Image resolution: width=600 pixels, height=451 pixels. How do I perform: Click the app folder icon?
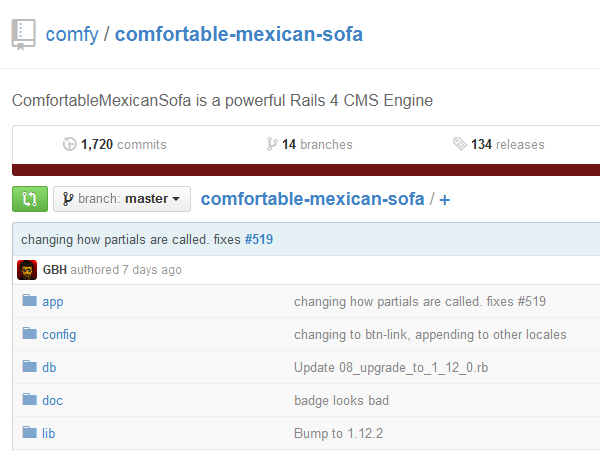pyautogui.click(x=29, y=301)
